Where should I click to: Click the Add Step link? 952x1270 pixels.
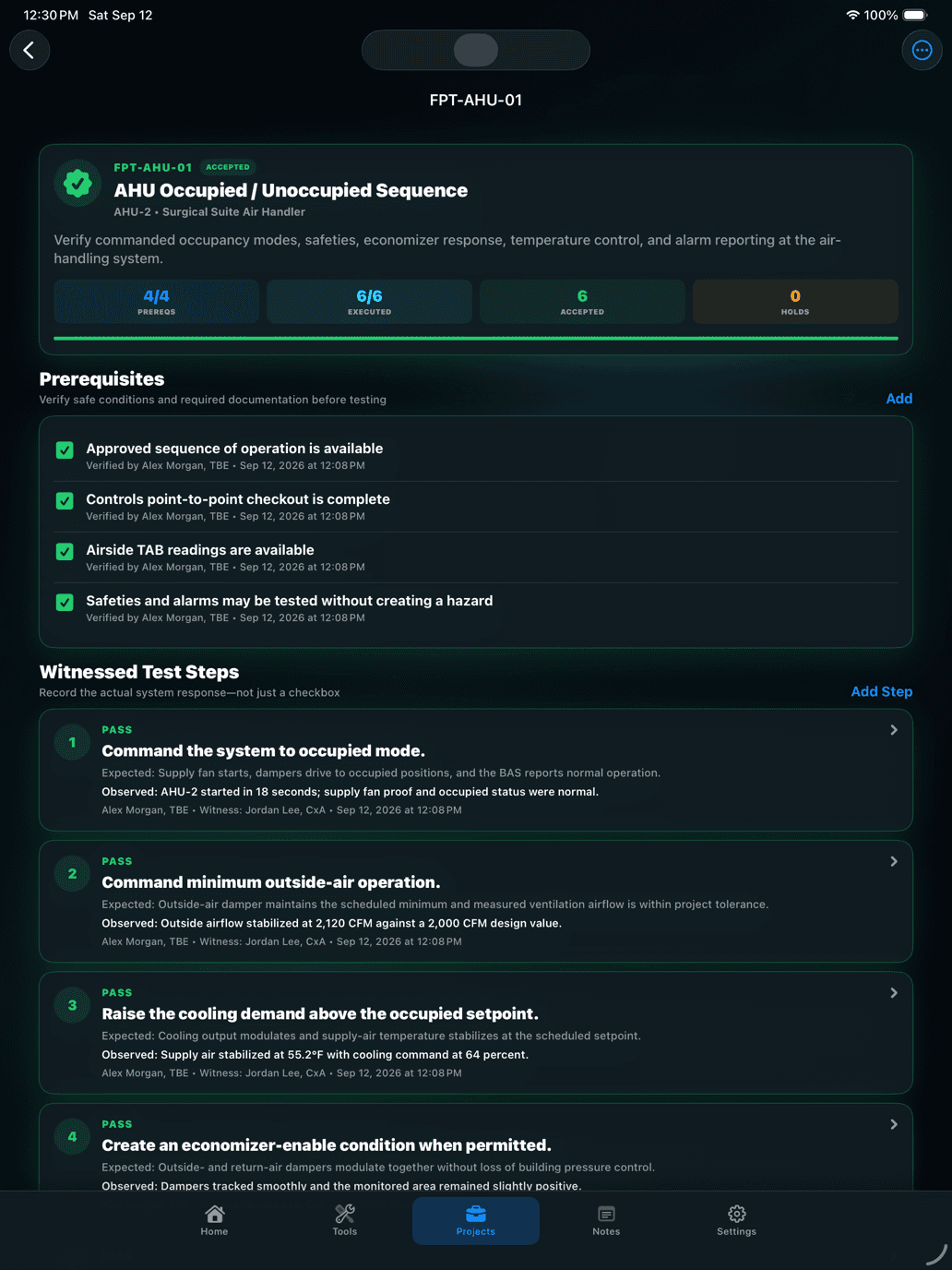[x=882, y=691]
